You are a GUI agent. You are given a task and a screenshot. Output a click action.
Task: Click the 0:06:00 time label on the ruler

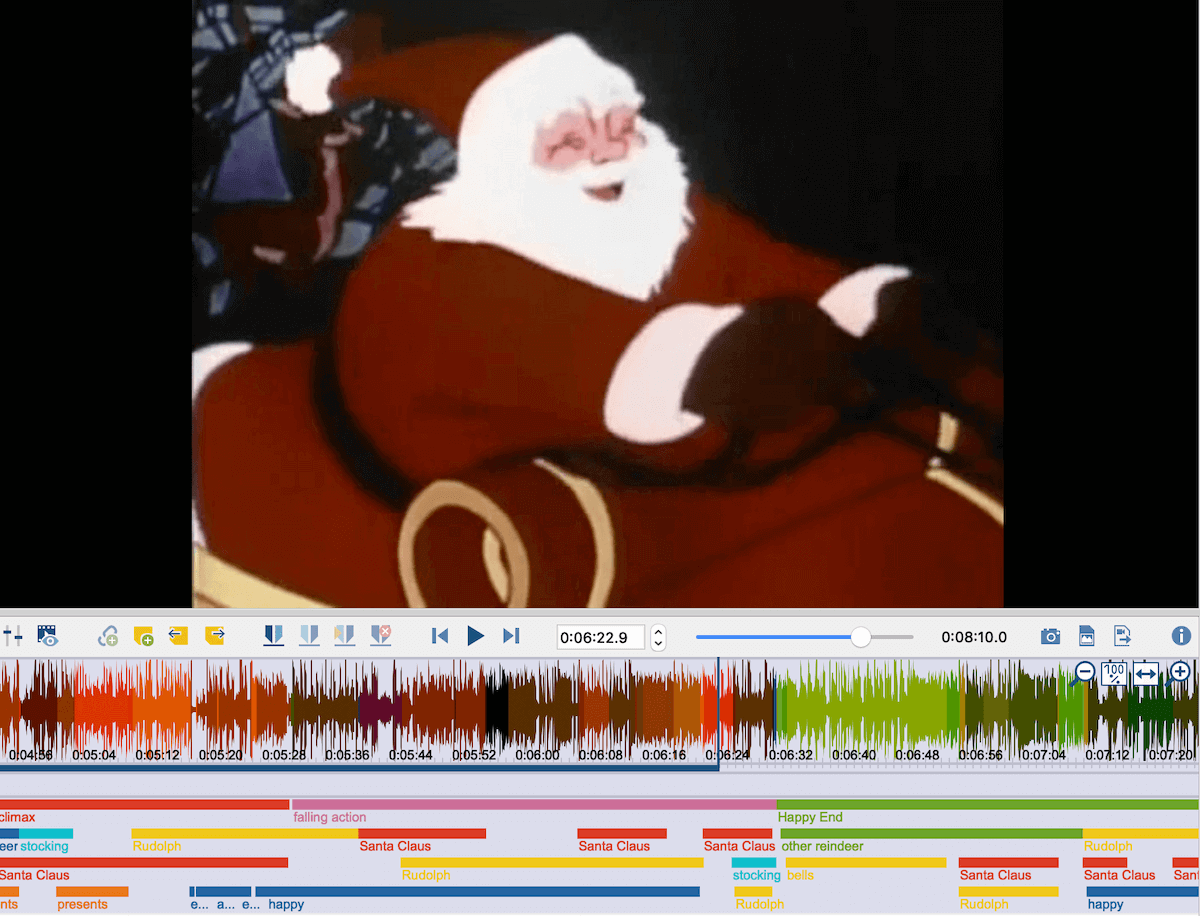tap(537, 755)
